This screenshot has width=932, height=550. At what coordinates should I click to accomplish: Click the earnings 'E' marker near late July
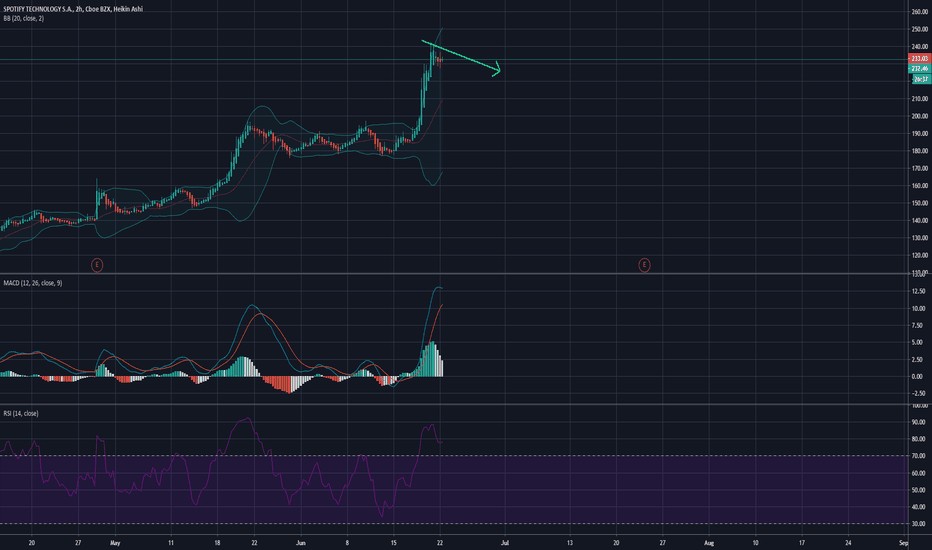(x=644, y=265)
